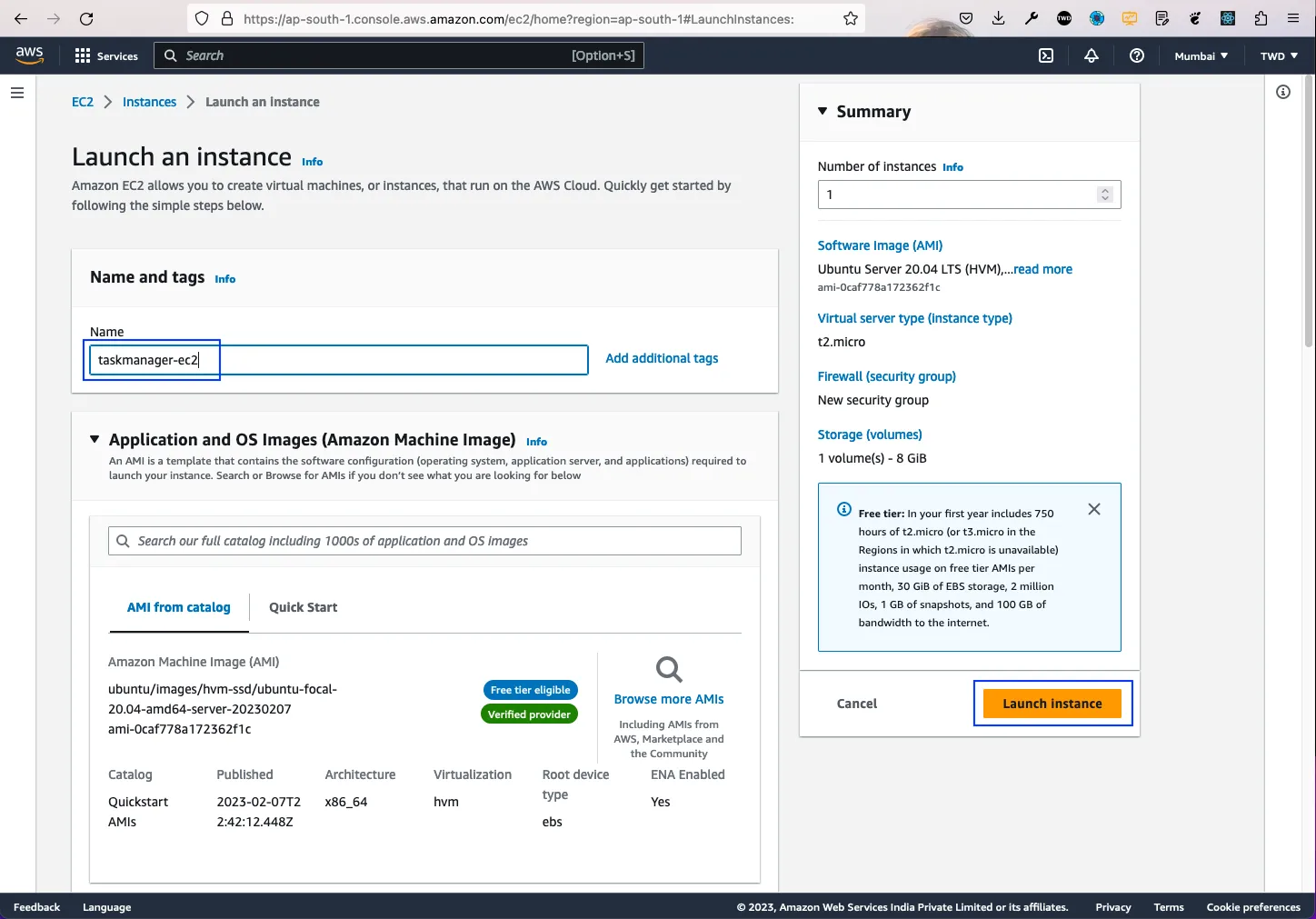1316x919 pixels.
Task: Open Language settings in footer
Action: [x=106, y=907]
